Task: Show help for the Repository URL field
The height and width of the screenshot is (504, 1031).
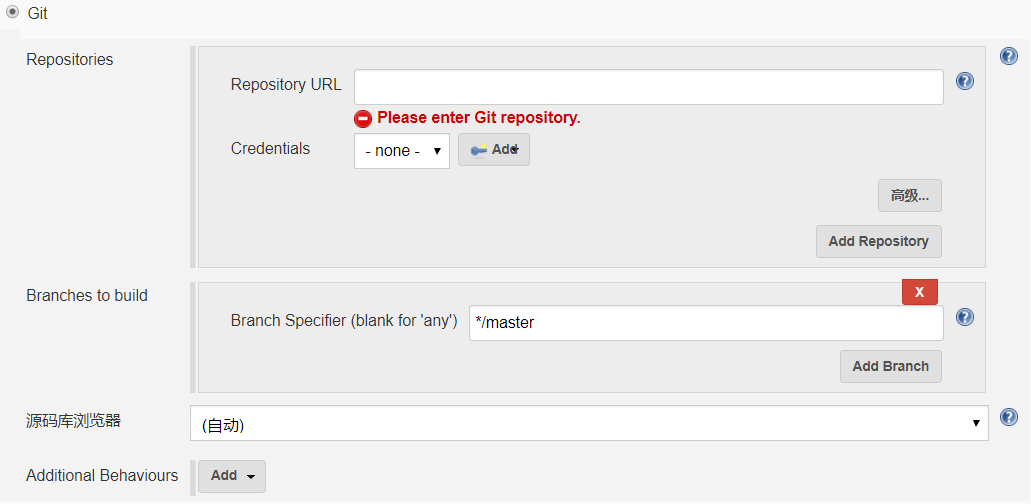Action: pyautogui.click(x=965, y=81)
